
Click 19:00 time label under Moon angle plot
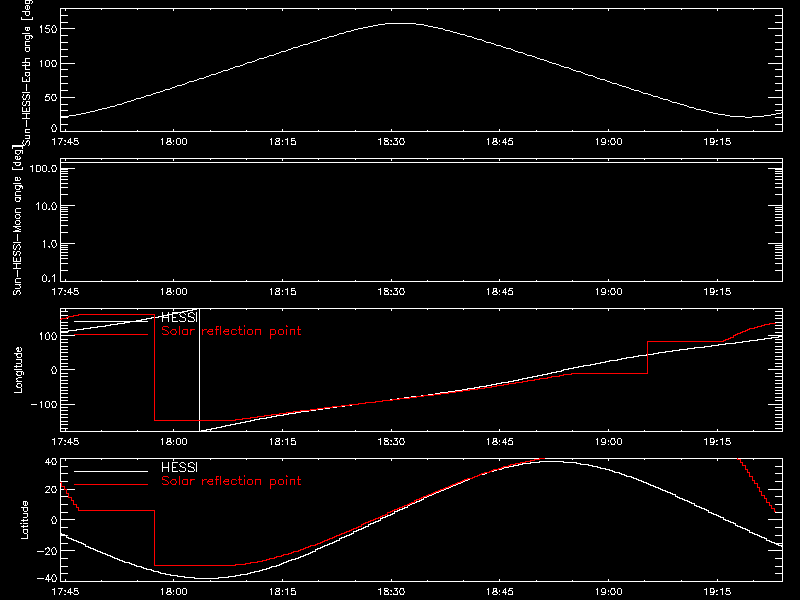tap(609, 292)
